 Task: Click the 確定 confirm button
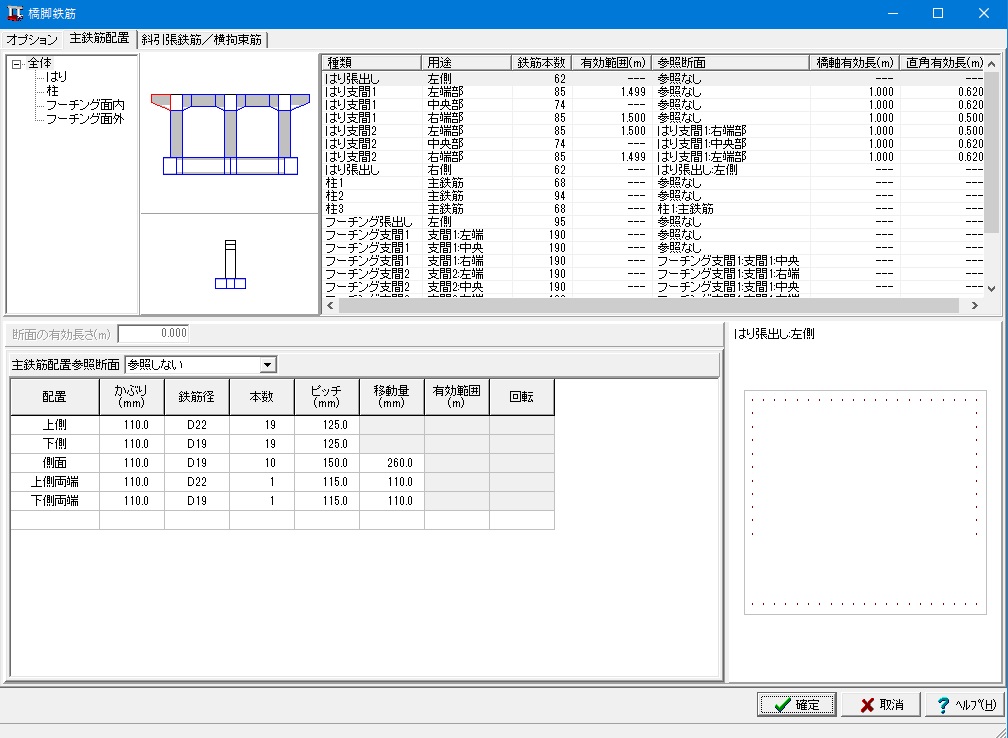796,705
